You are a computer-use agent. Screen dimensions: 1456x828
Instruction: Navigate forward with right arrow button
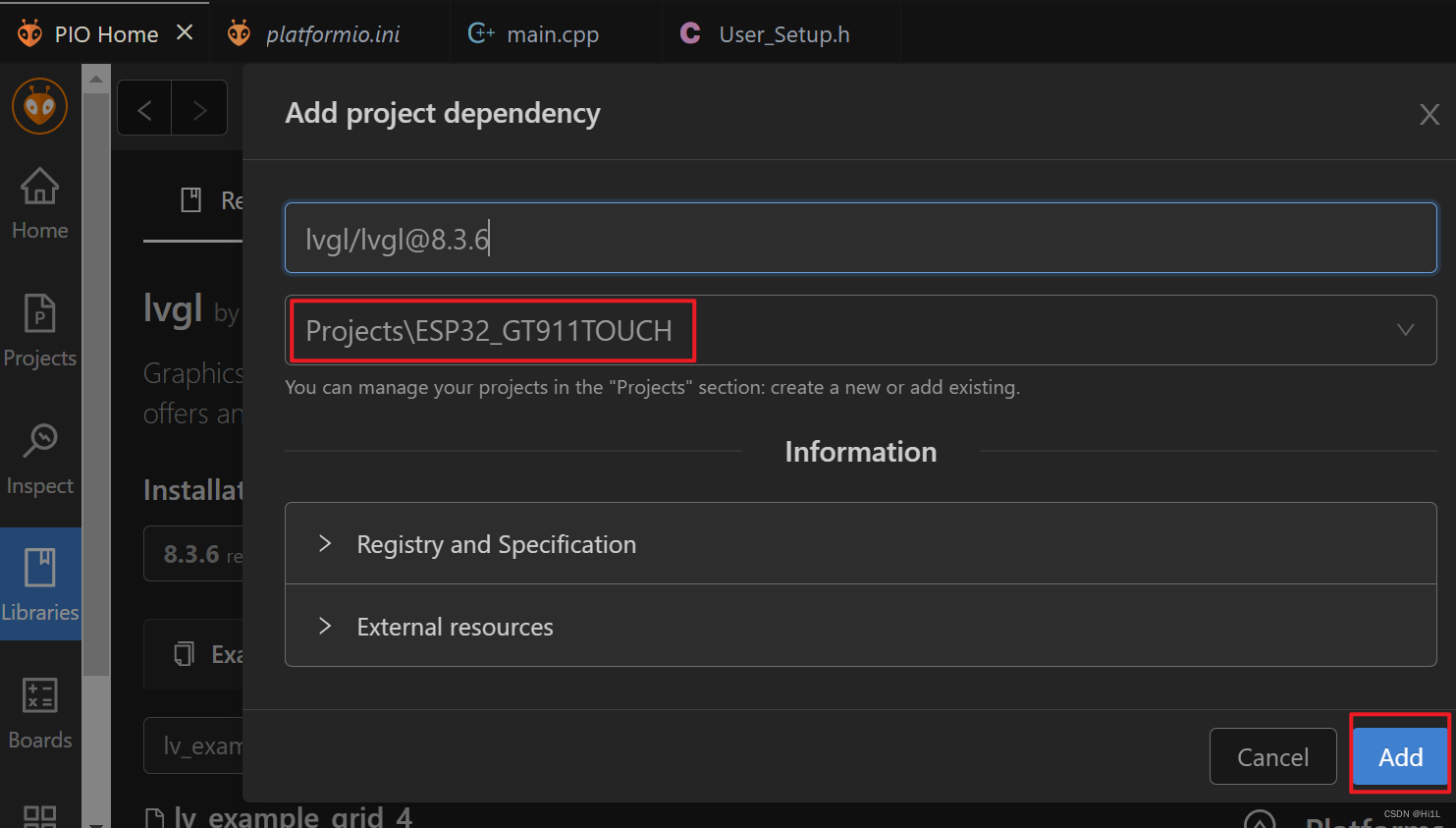pos(199,109)
